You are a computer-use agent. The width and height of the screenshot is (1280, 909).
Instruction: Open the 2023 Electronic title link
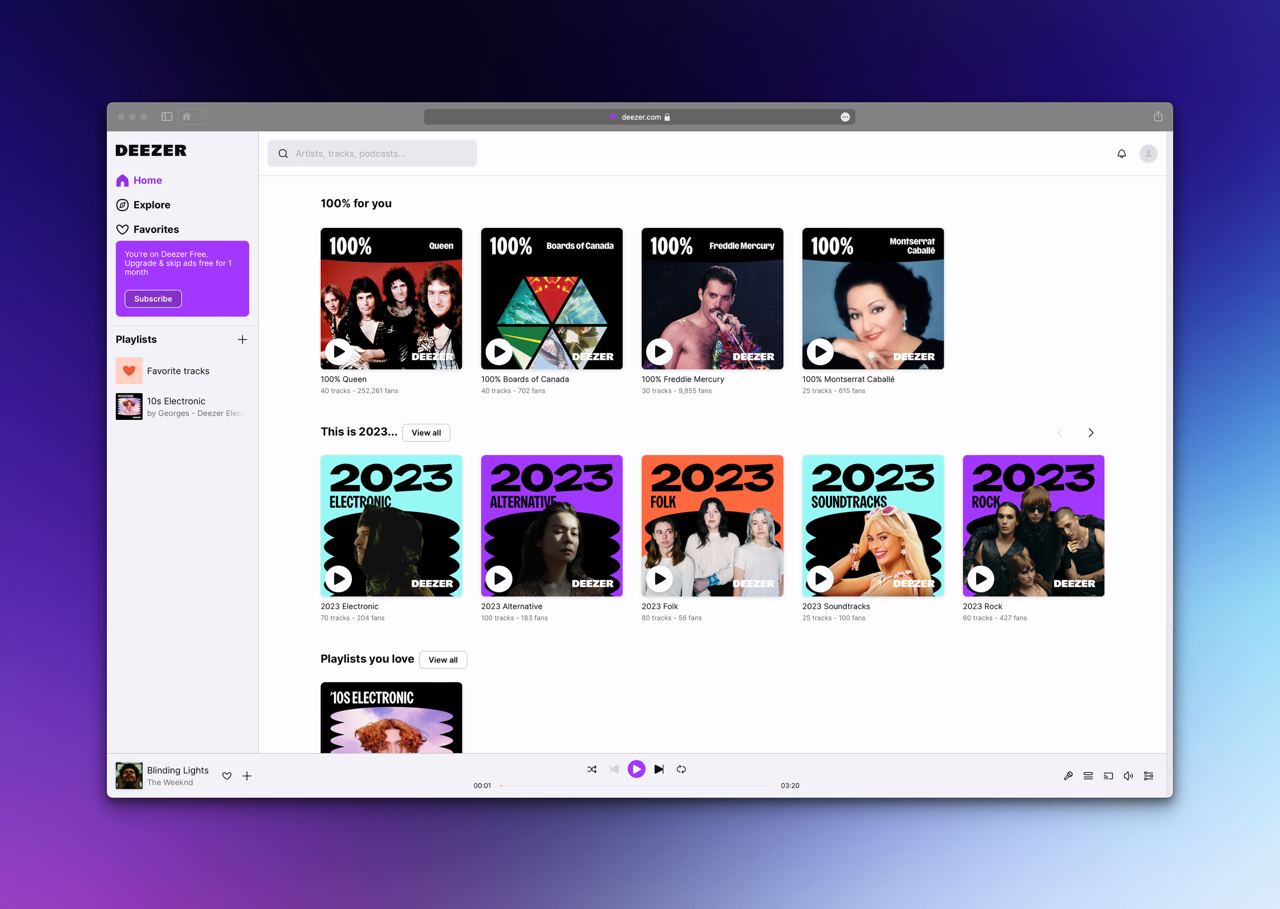(x=350, y=606)
